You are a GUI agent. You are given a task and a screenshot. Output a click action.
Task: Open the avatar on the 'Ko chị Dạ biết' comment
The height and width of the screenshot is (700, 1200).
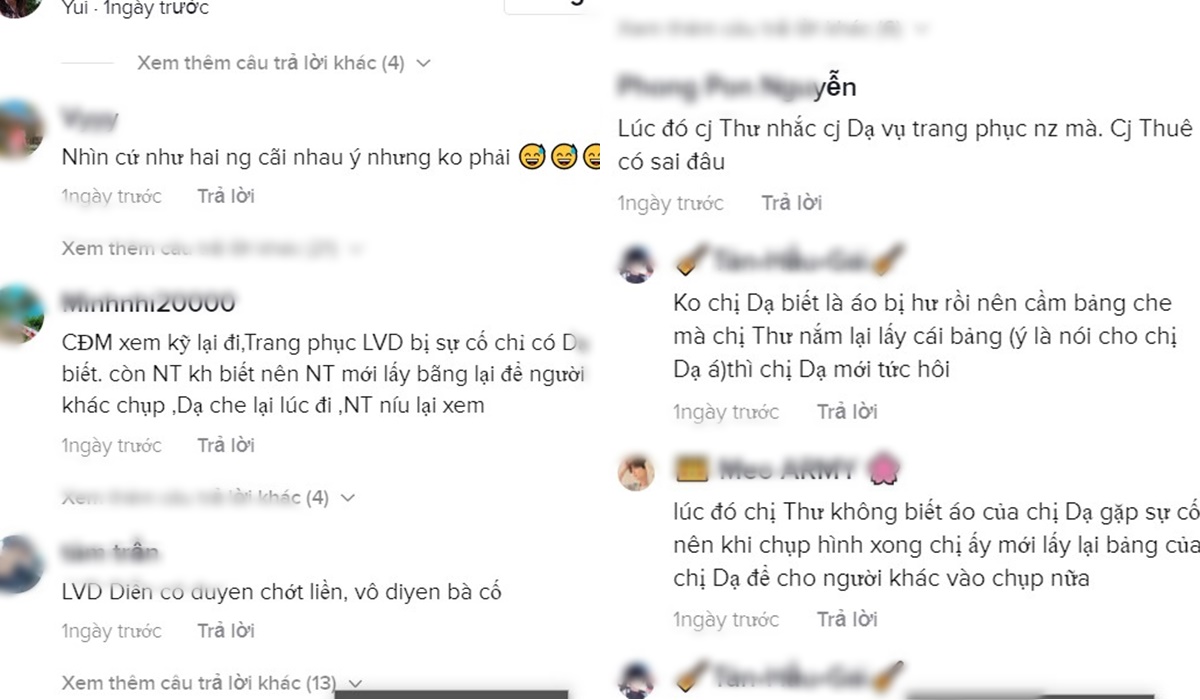point(635,264)
